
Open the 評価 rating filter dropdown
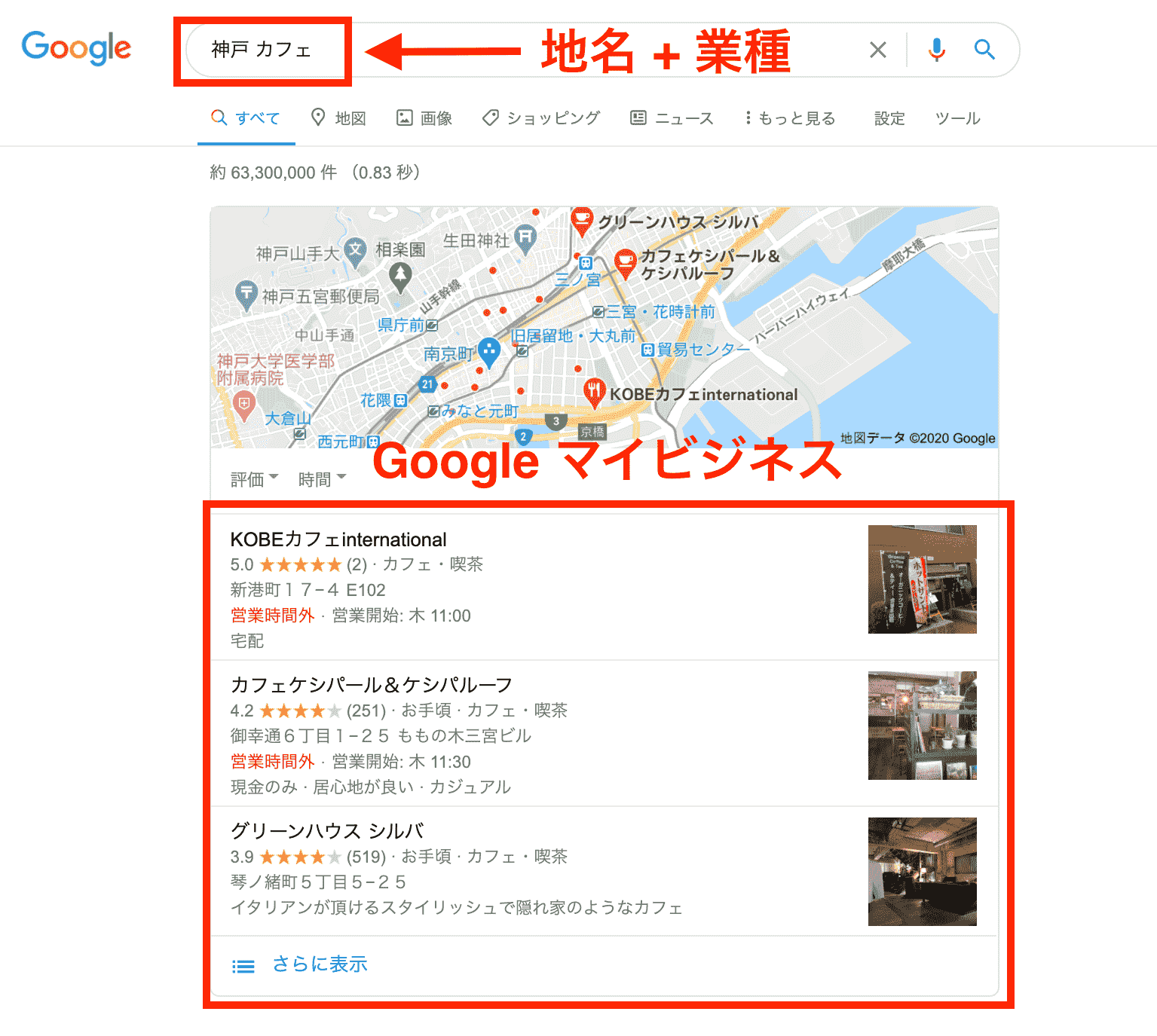tap(254, 479)
